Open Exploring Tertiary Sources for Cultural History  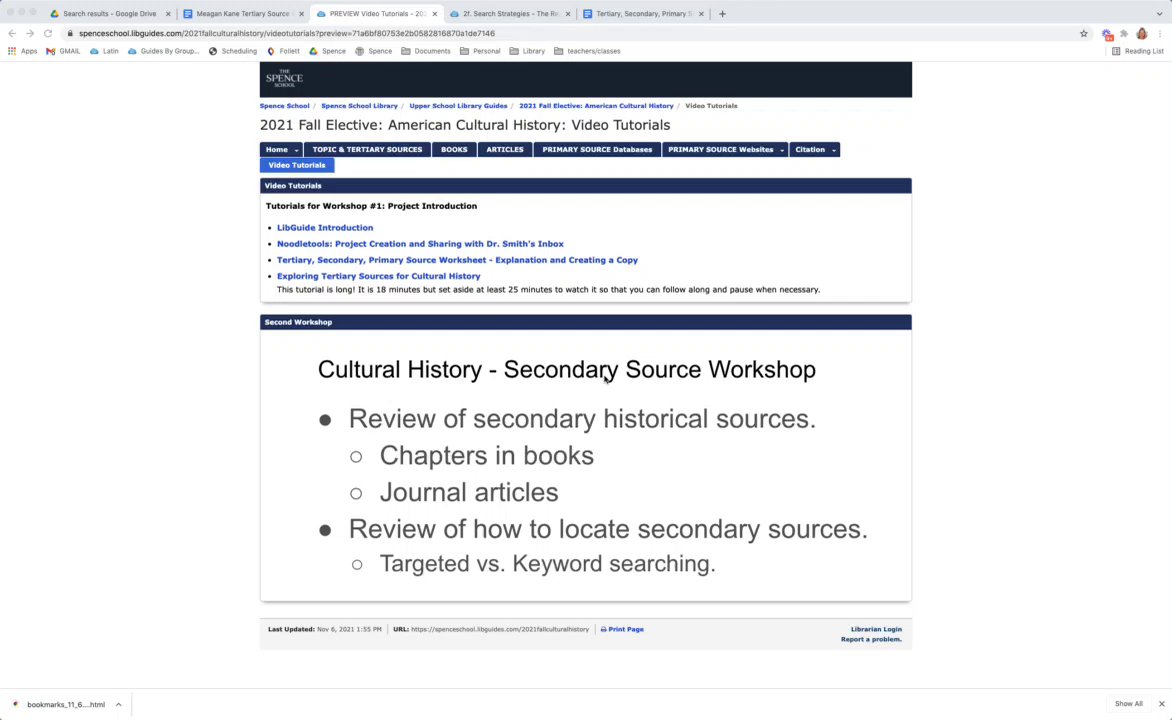pos(379,276)
